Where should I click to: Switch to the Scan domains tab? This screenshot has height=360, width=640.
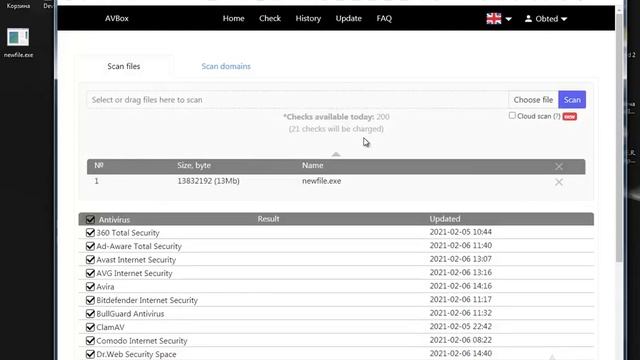[x=226, y=66]
